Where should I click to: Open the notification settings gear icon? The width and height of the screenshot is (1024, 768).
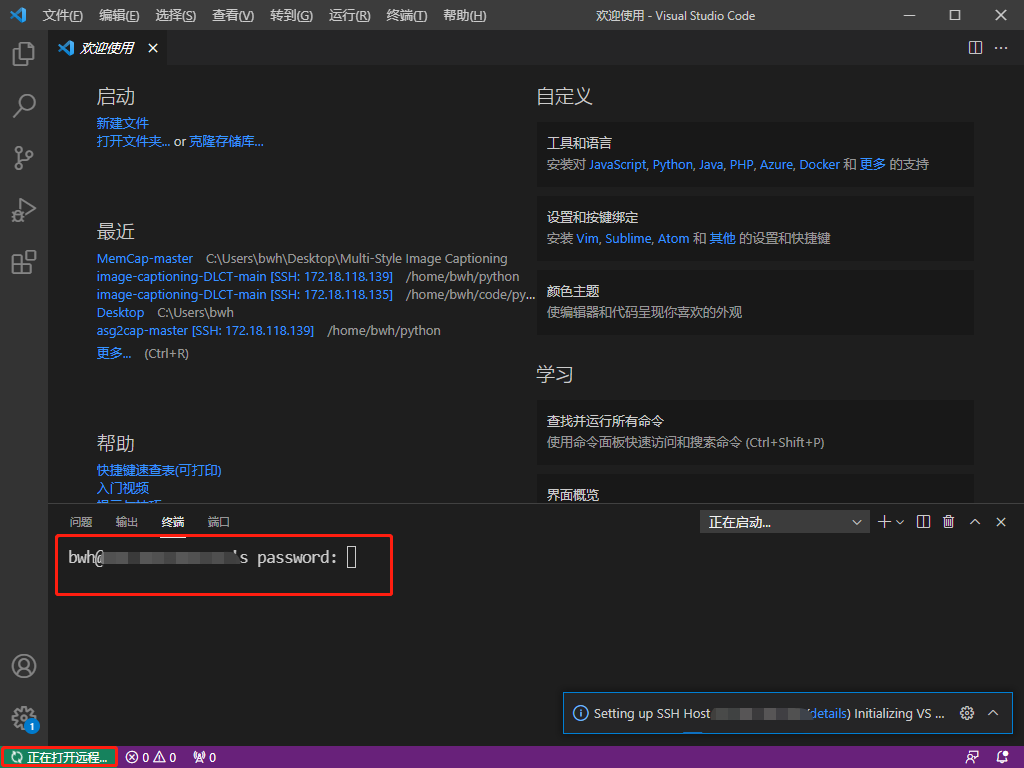point(967,713)
